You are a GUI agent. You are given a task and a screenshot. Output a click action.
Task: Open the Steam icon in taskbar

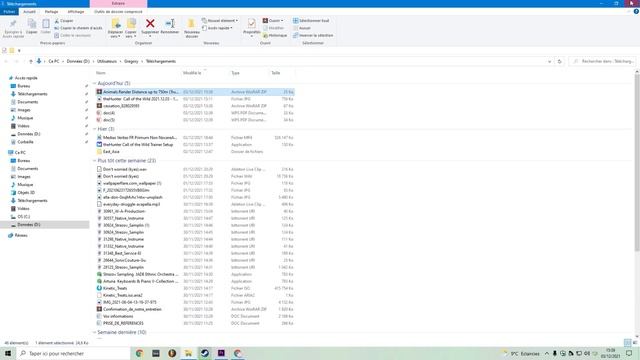click(x=204, y=353)
